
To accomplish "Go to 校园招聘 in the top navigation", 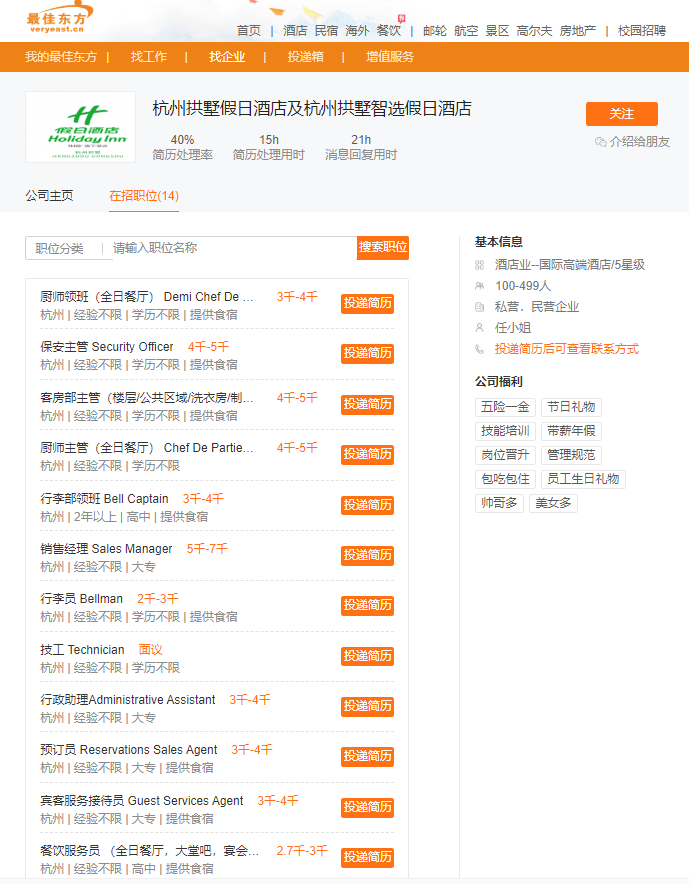I will tap(642, 30).
